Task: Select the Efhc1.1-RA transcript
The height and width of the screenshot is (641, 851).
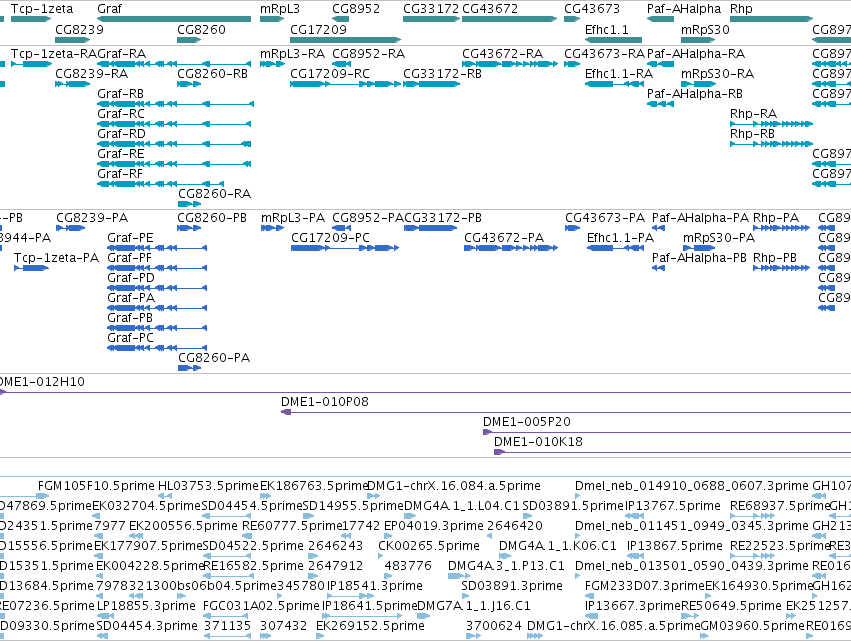Action: coord(613,84)
